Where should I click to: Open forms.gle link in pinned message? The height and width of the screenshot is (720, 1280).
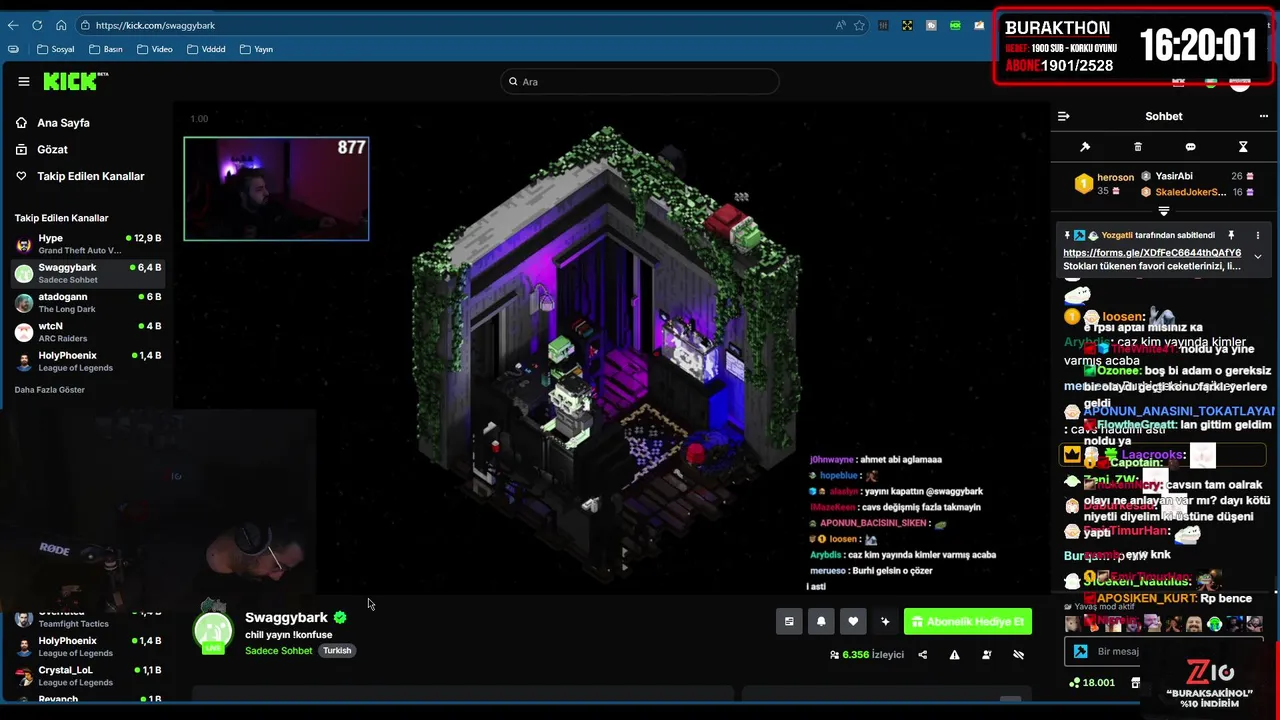point(1152,253)
